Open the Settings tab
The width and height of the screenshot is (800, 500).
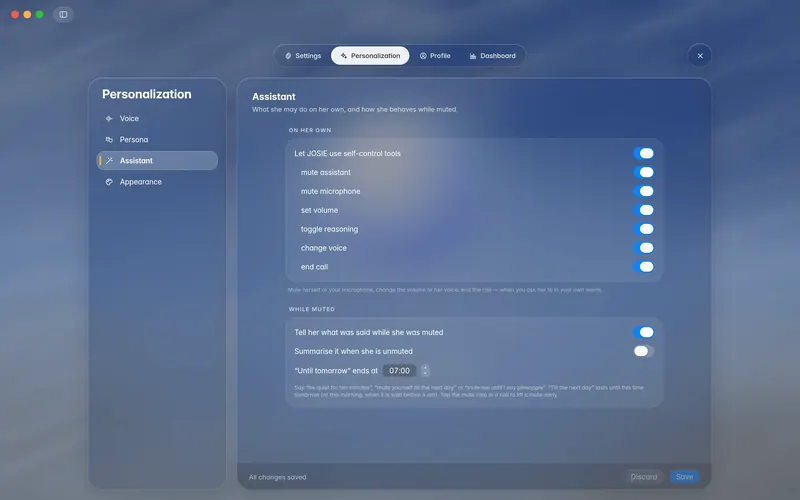[303, 56]
